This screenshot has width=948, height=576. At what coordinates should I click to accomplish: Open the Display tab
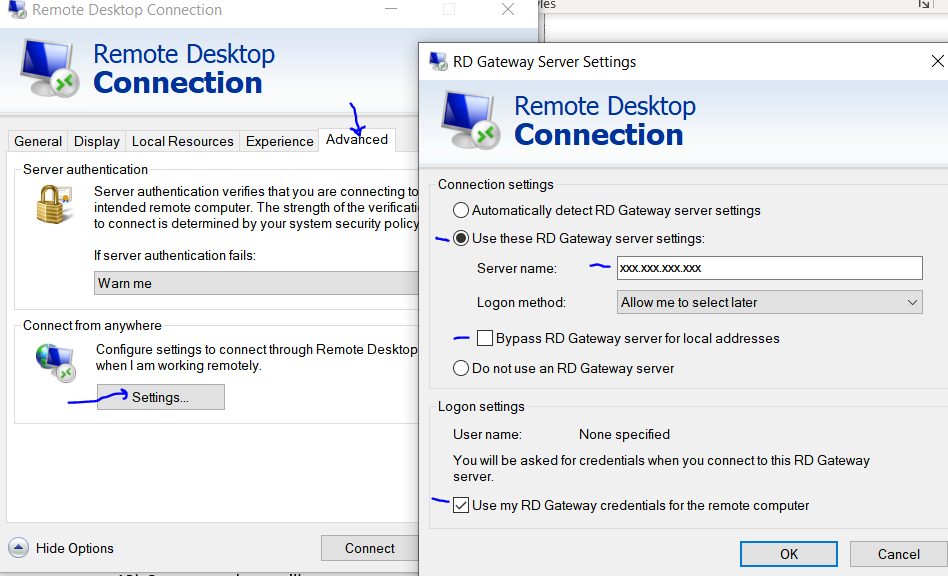point(97,141)
